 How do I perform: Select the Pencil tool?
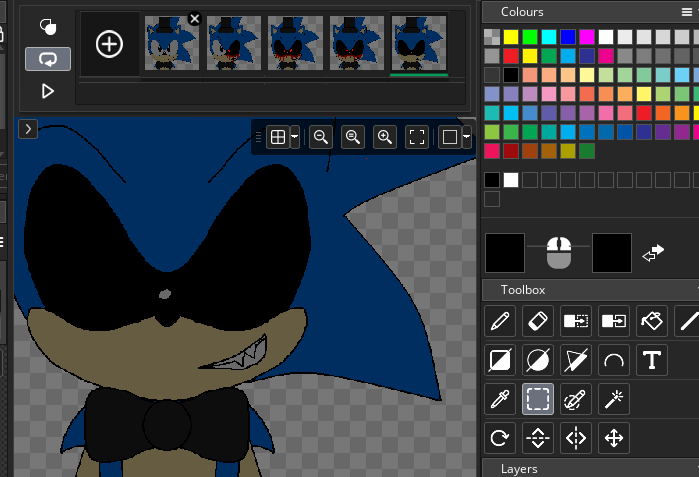[x=500, y=321]
